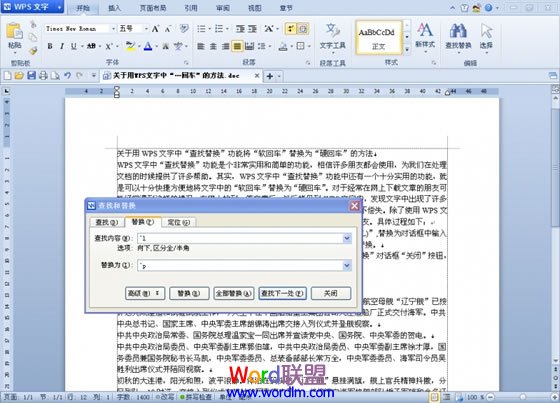The image size is (560, 403).
Task: Apply the yellow text highlight color
Action: (x=130, y=46)
